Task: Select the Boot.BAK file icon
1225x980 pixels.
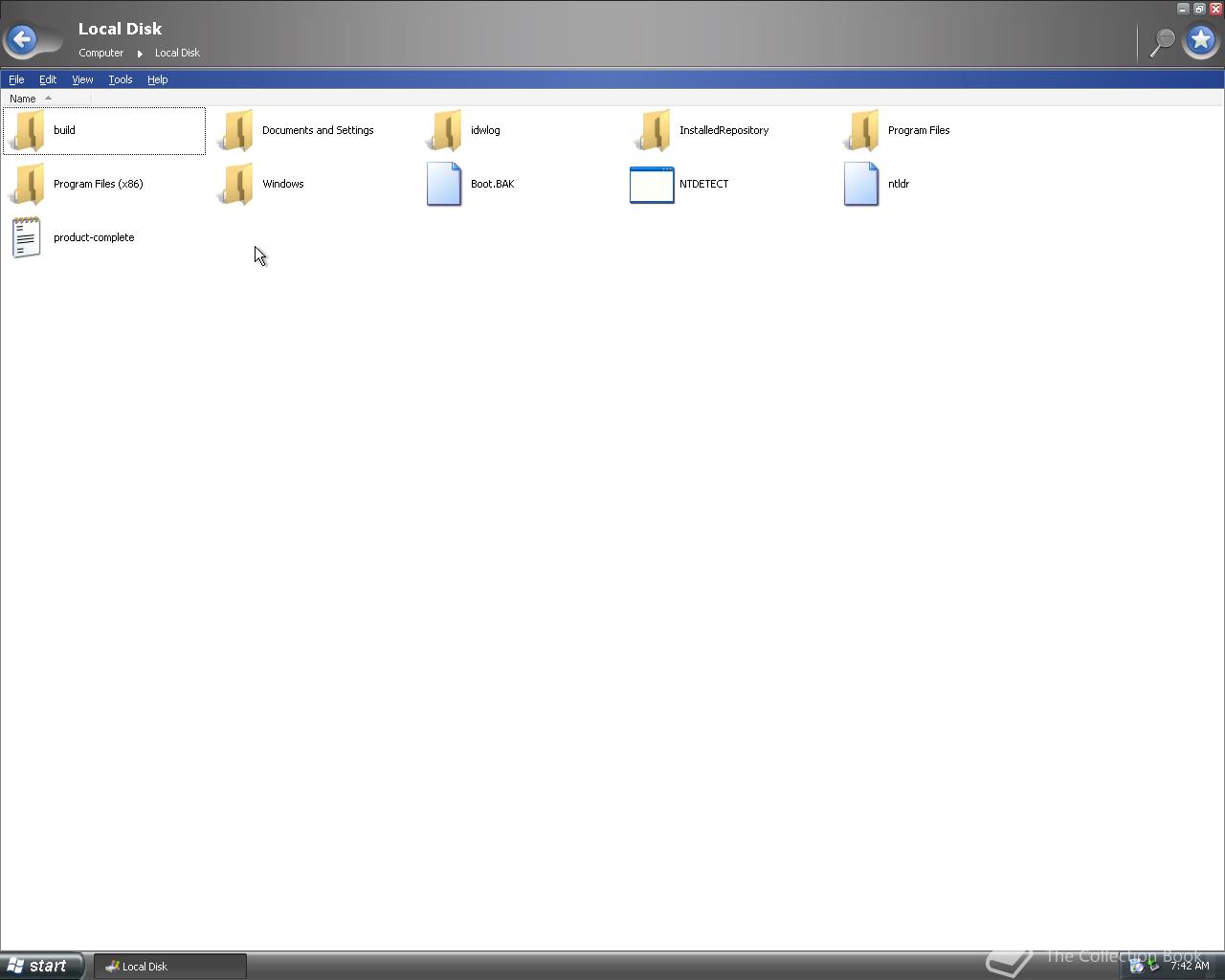Action: click(444, 184)
